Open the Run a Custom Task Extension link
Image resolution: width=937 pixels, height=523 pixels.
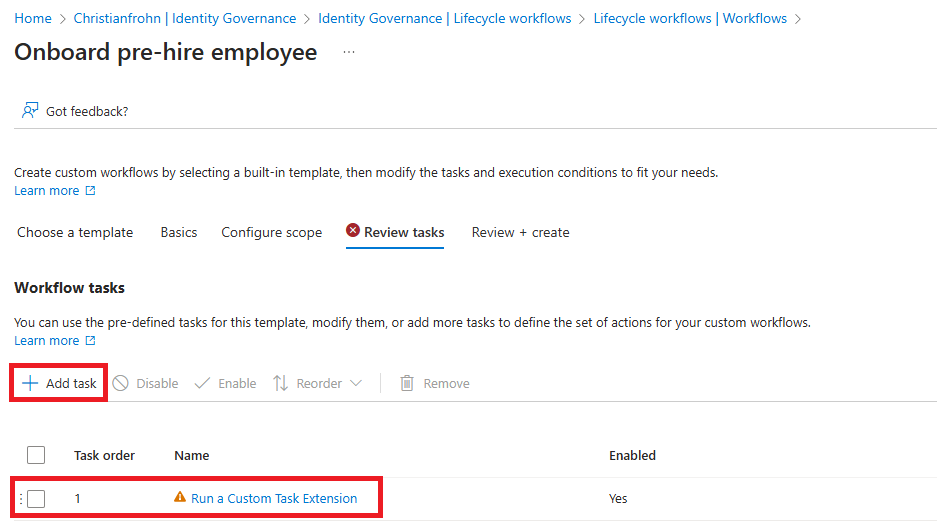(274, 498)
